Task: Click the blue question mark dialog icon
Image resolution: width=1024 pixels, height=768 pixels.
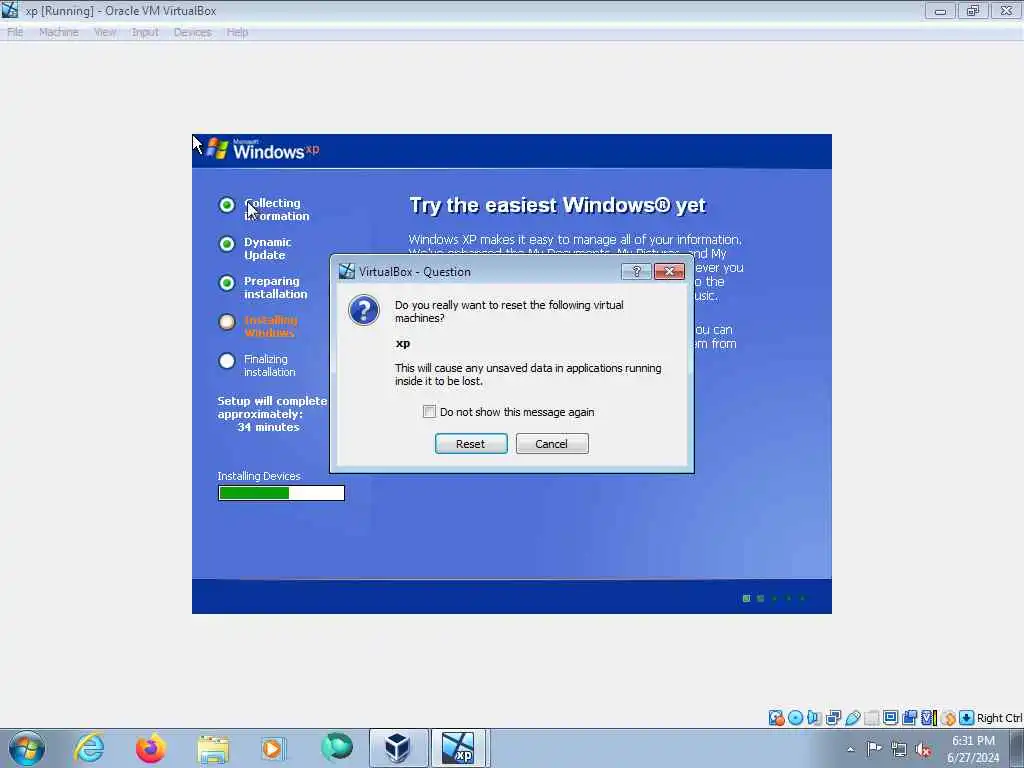Action: tap(364, 310)
